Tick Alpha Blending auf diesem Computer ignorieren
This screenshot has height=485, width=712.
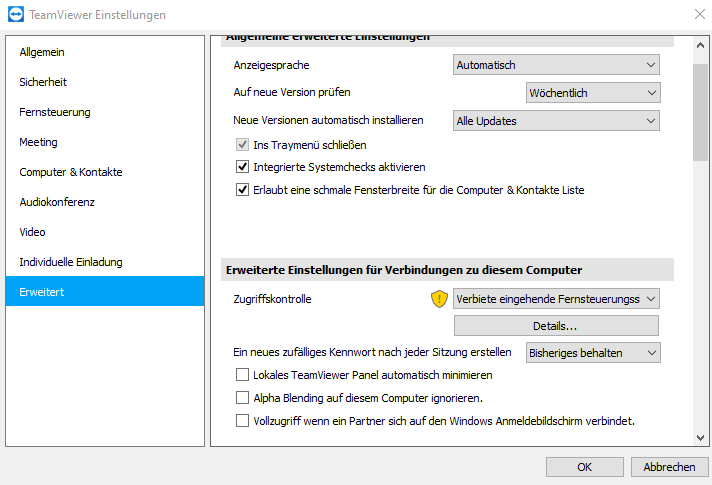click(242, 398)
